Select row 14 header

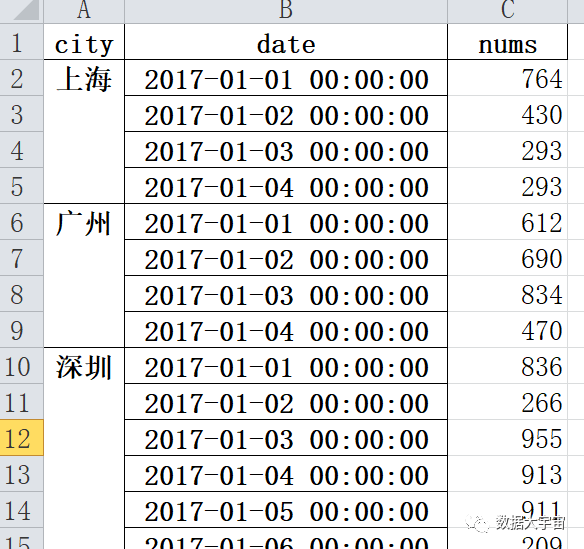[x=22, y=510]
